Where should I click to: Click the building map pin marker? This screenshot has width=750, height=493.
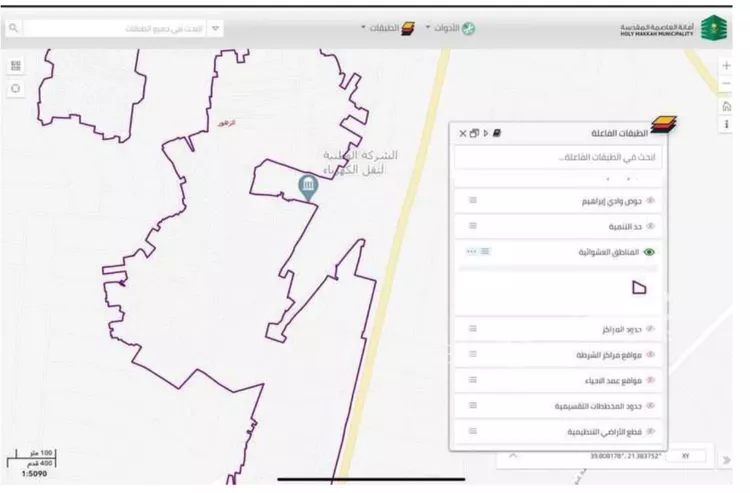[308, 187]
